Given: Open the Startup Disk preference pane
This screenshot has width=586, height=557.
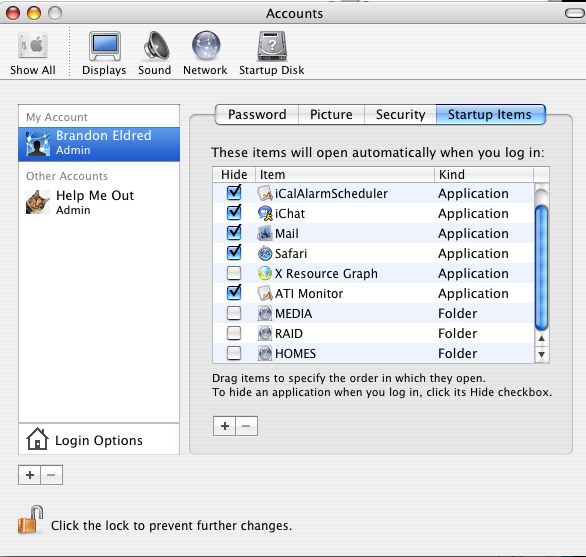Looking at the screenshot, I should pos(272,53).
